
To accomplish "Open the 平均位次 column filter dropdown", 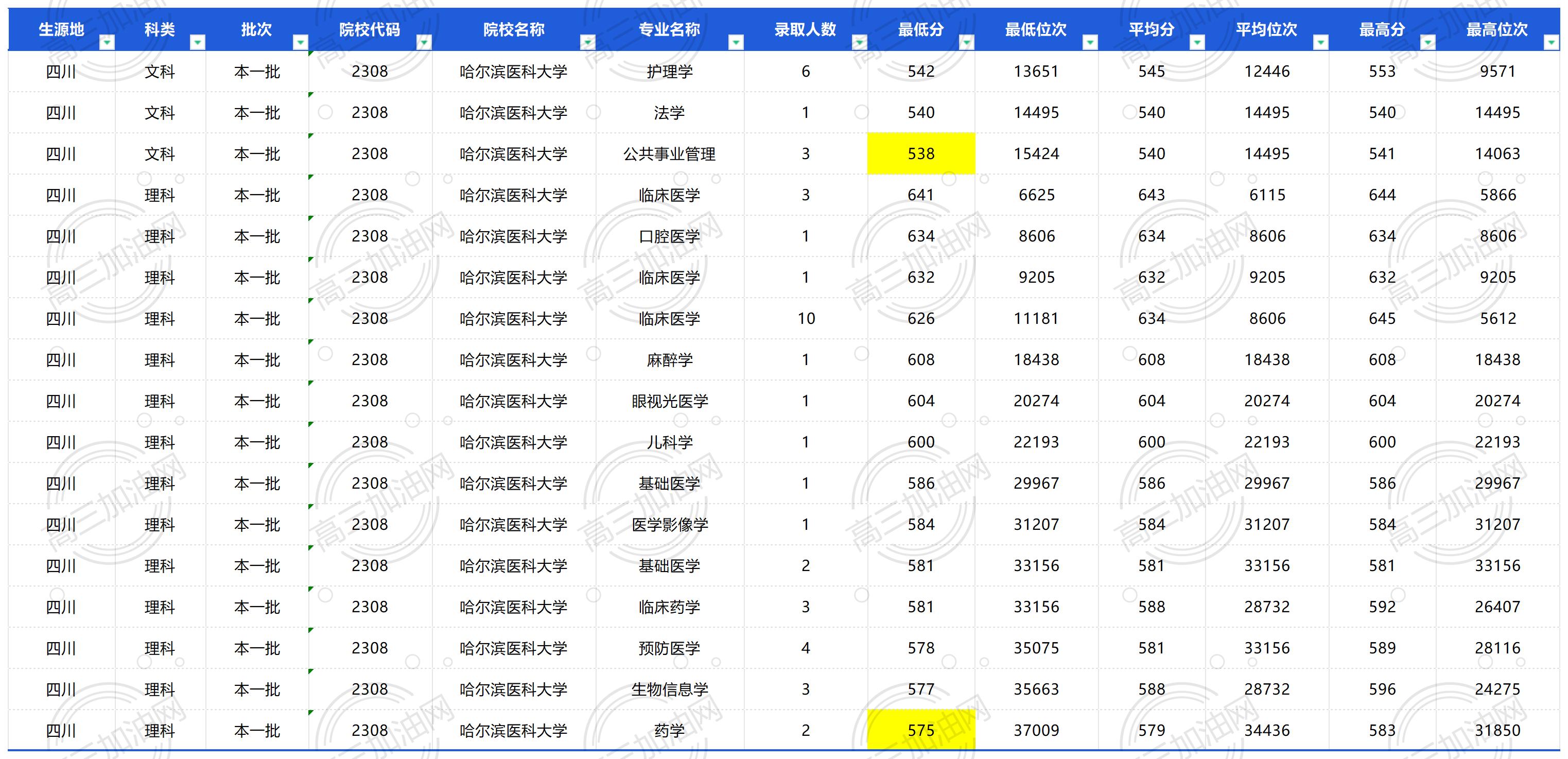I will (1321, 42).
